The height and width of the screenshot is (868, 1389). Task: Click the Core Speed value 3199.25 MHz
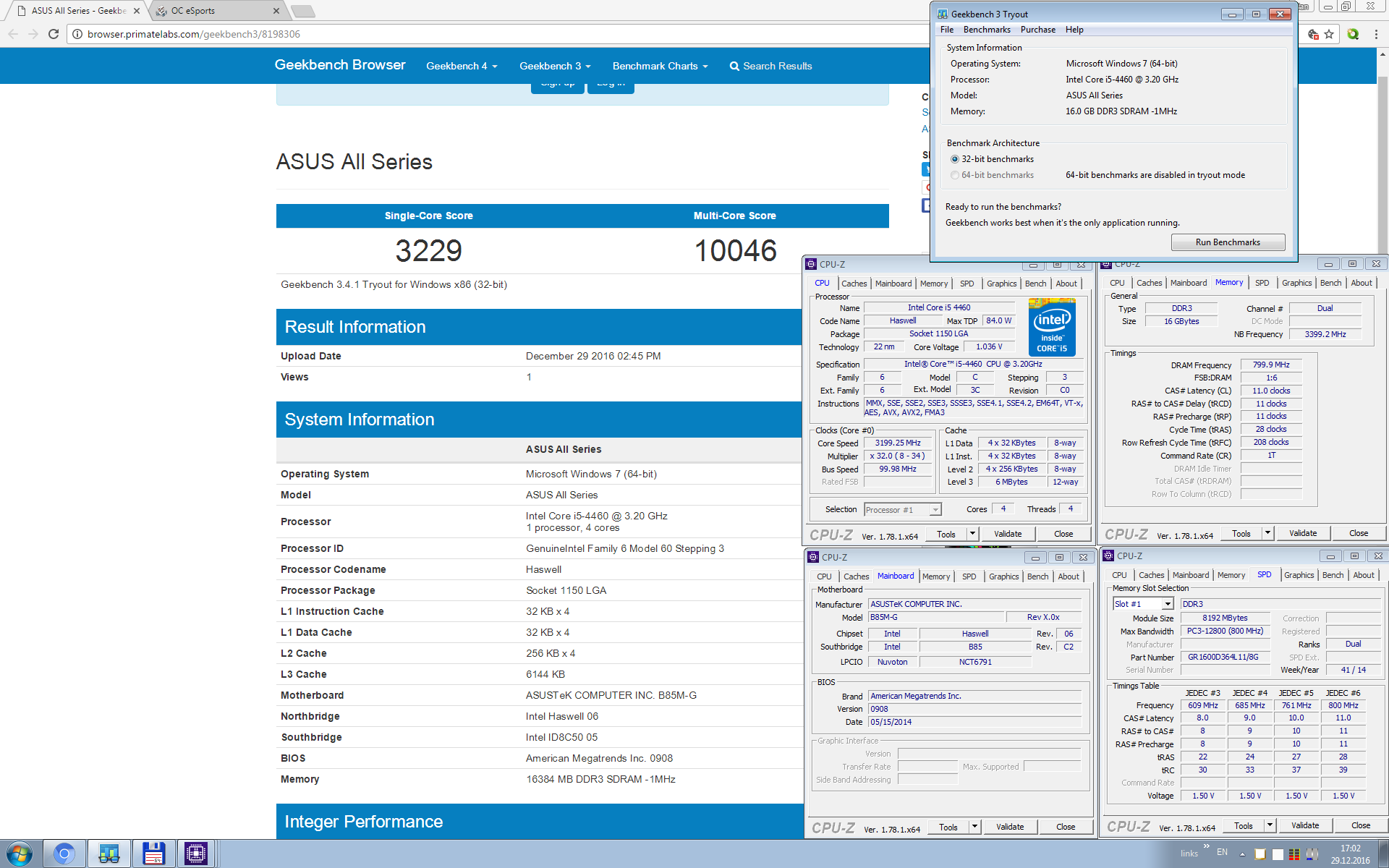click(x=898, y=443)
